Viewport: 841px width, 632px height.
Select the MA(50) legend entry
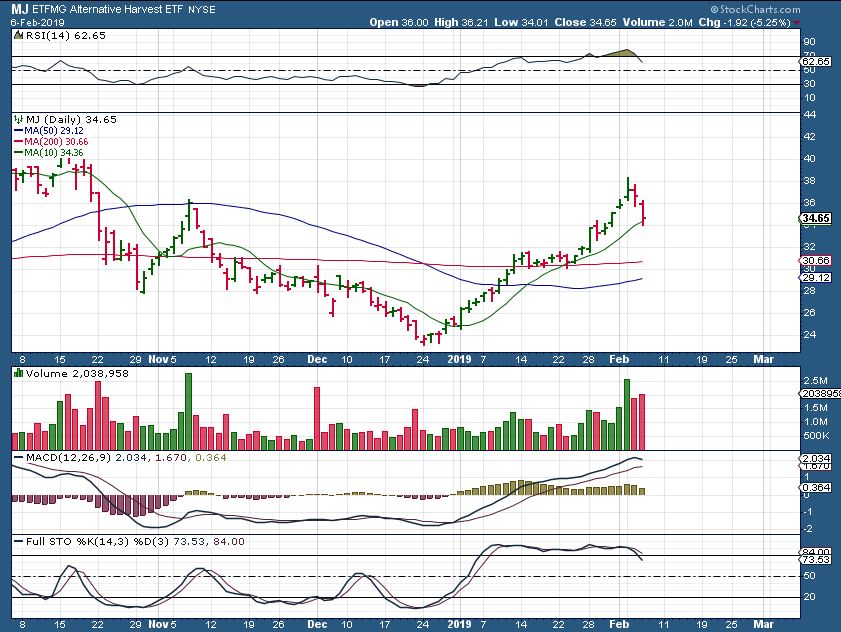point(50,130)
